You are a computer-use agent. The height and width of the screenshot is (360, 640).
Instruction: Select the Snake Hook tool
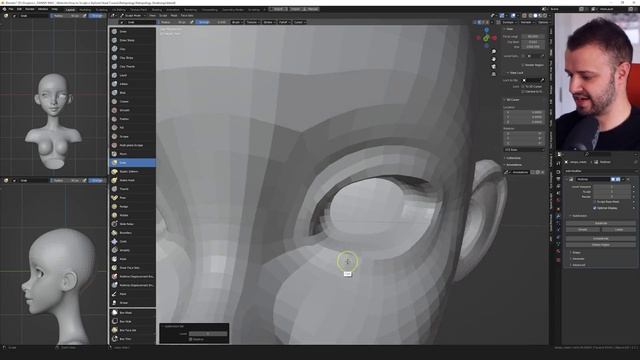[x=132, y=180]
